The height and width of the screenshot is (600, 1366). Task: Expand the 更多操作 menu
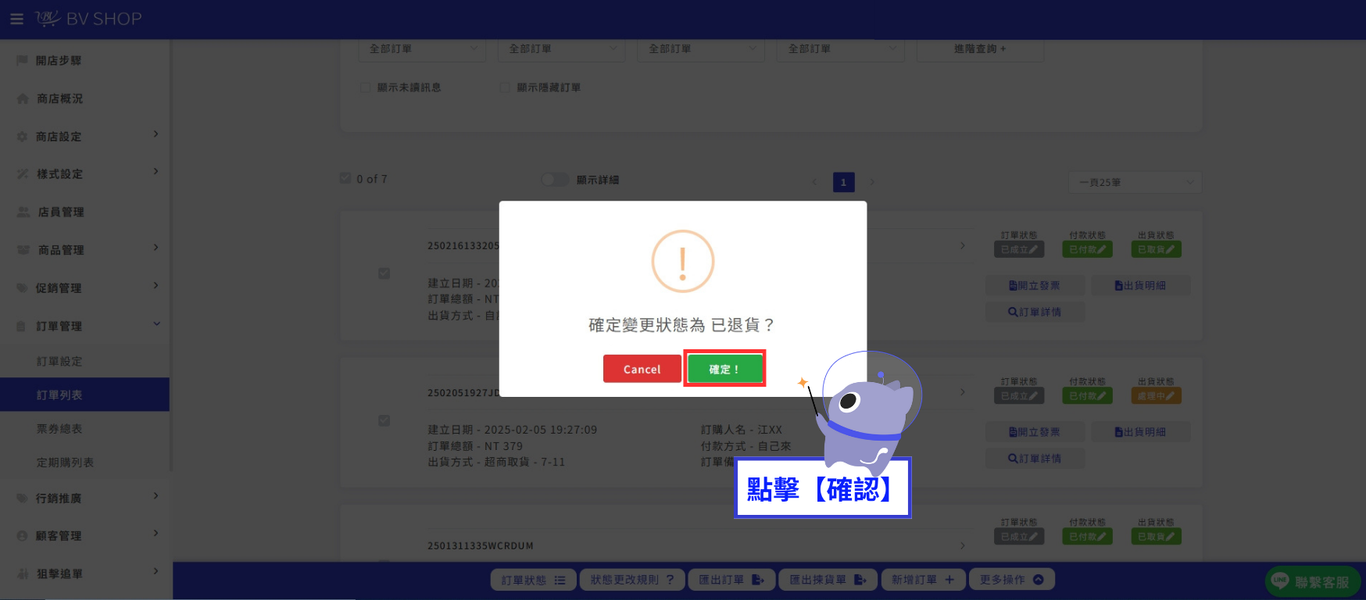tap(1012, 580)
